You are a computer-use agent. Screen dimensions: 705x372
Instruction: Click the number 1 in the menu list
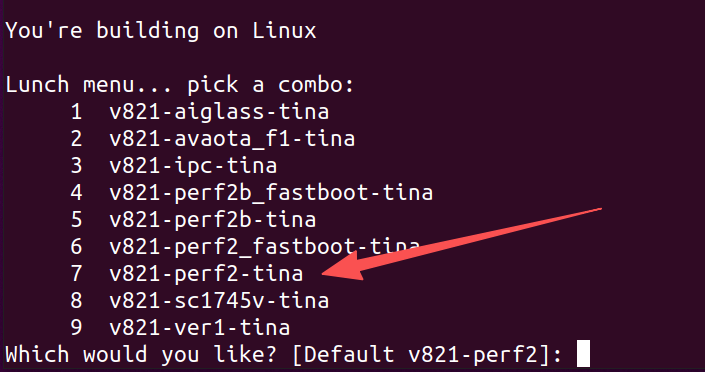[76, 112]
